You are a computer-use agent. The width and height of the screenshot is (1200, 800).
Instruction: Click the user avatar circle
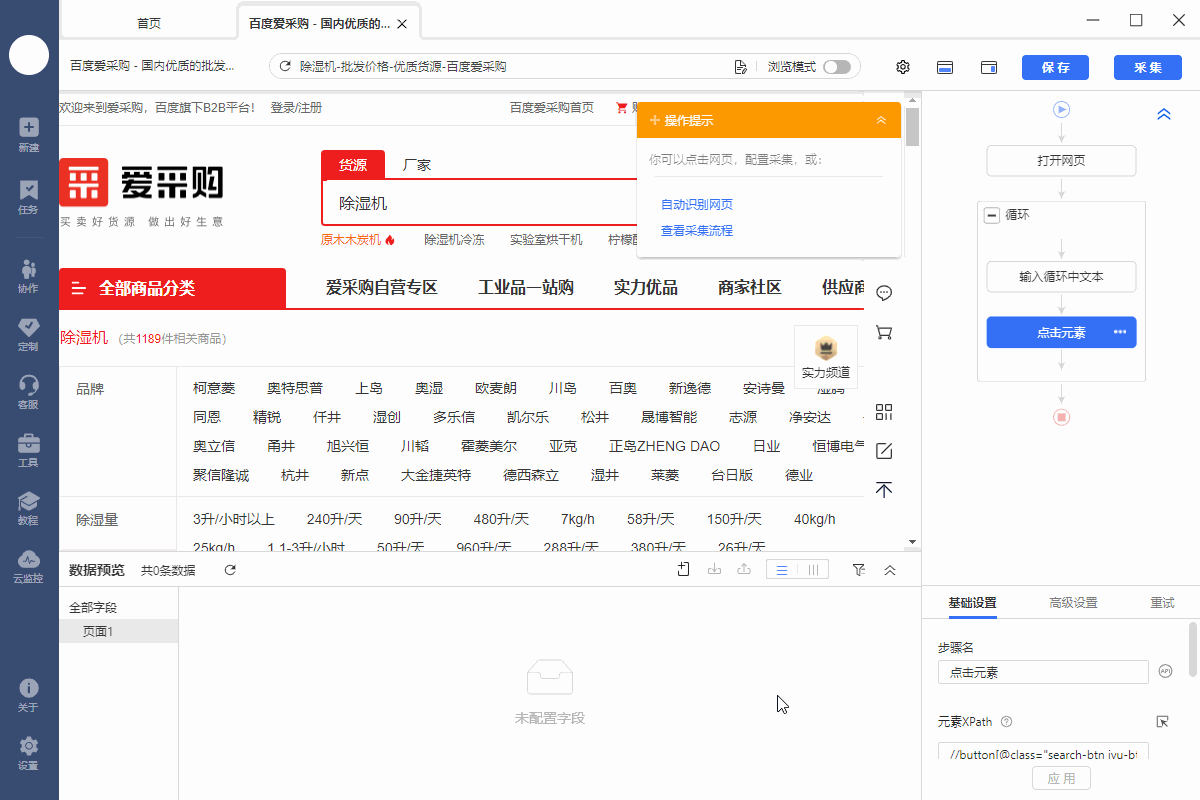pos(29,54)
